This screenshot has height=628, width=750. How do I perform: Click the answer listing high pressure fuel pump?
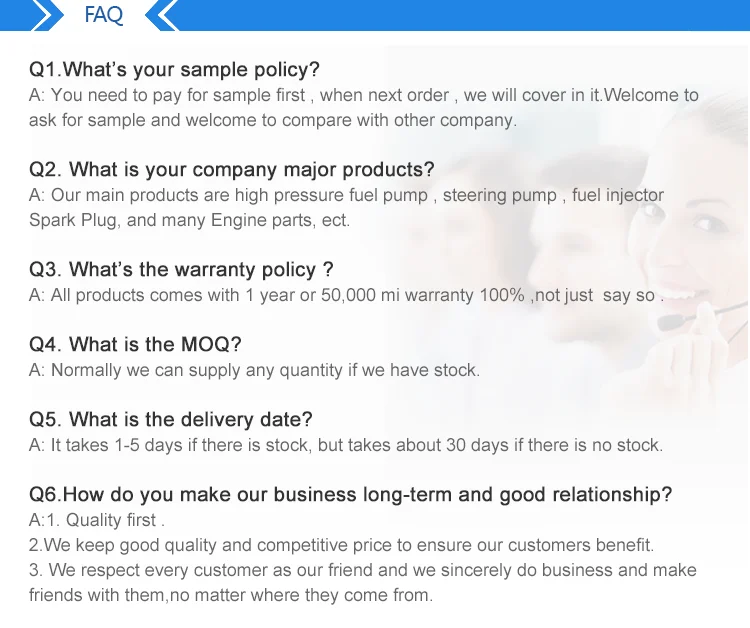(346, 195)
